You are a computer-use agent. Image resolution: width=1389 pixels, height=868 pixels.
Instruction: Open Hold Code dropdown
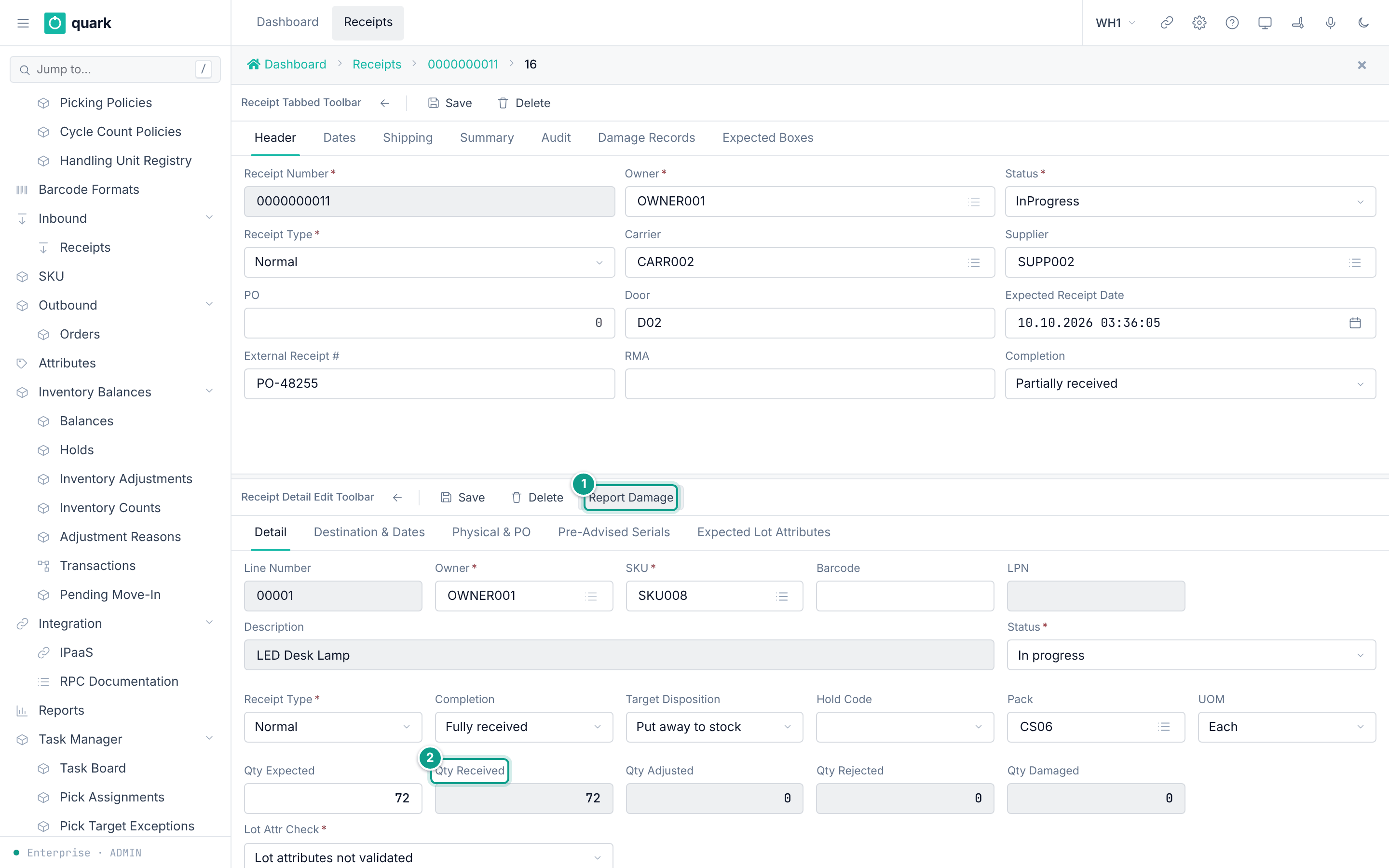(905, 727)
